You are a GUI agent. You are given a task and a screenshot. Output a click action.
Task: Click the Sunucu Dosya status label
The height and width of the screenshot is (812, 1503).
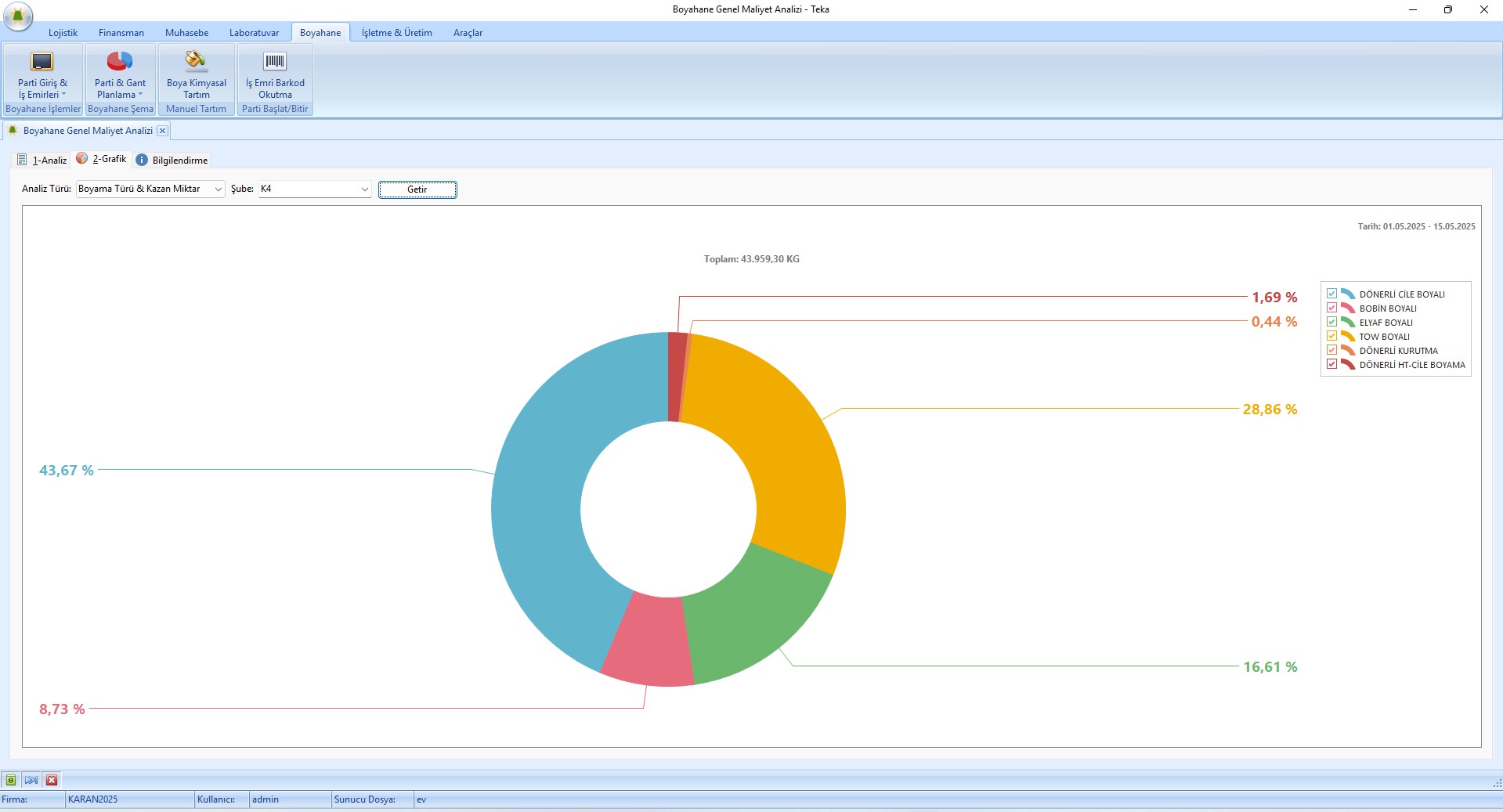364,799
